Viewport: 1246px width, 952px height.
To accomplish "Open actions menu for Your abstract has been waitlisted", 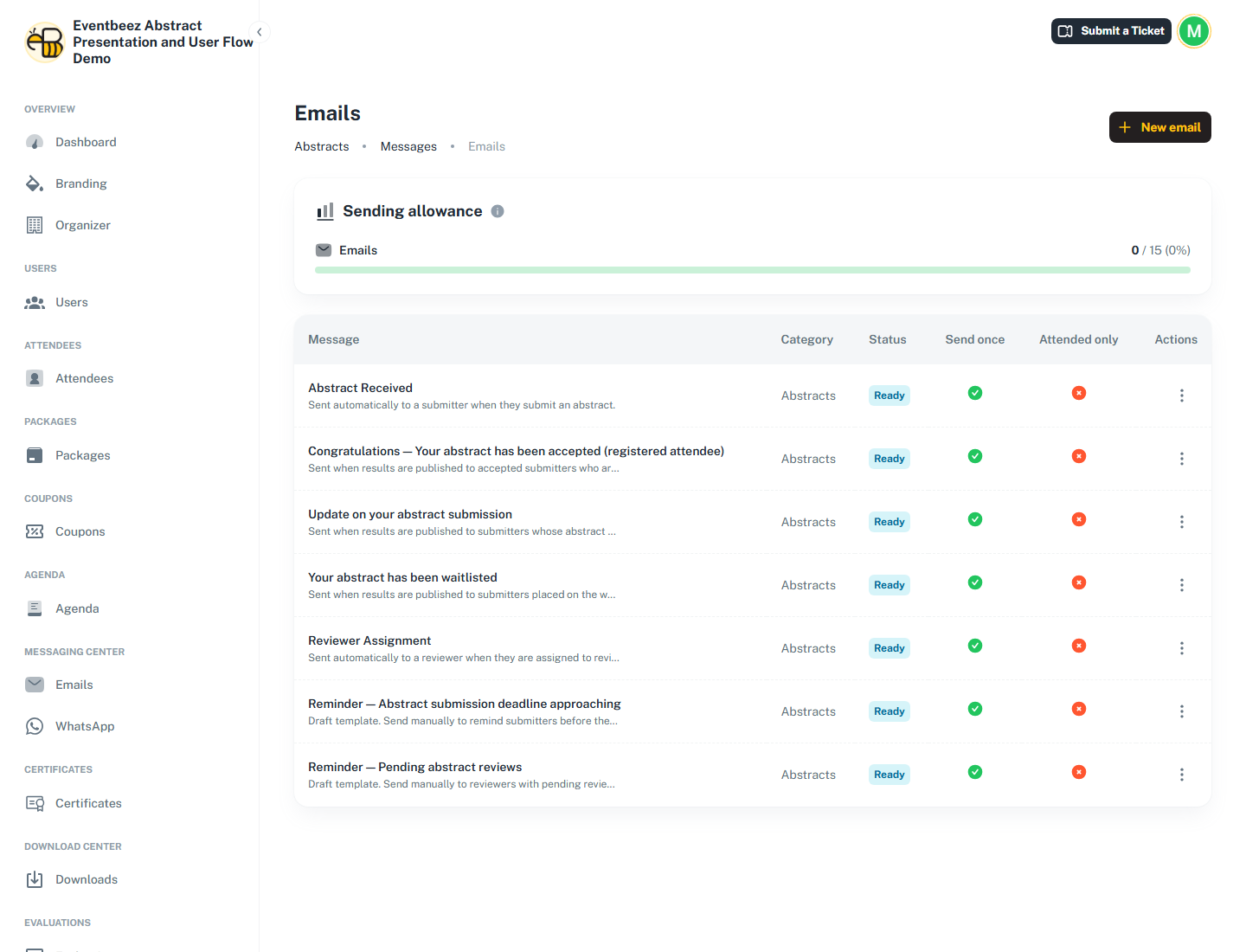I will pos(1181,585).
